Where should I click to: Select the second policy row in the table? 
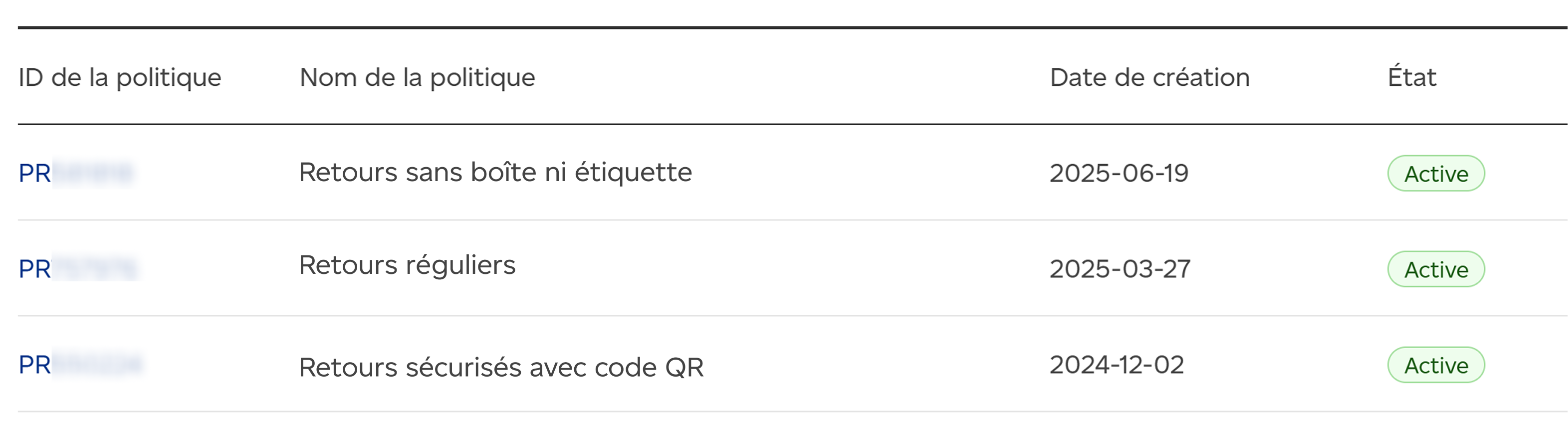click(852, 268)
